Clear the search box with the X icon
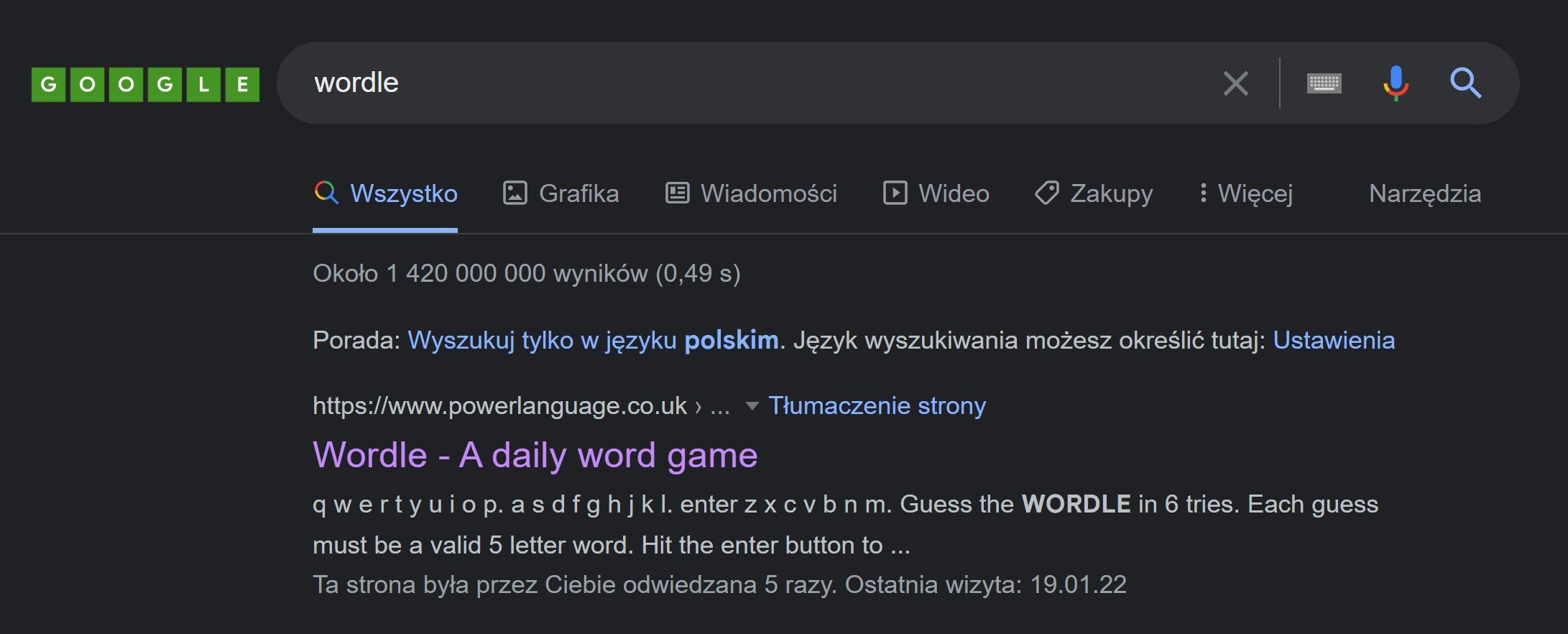 1236,83
